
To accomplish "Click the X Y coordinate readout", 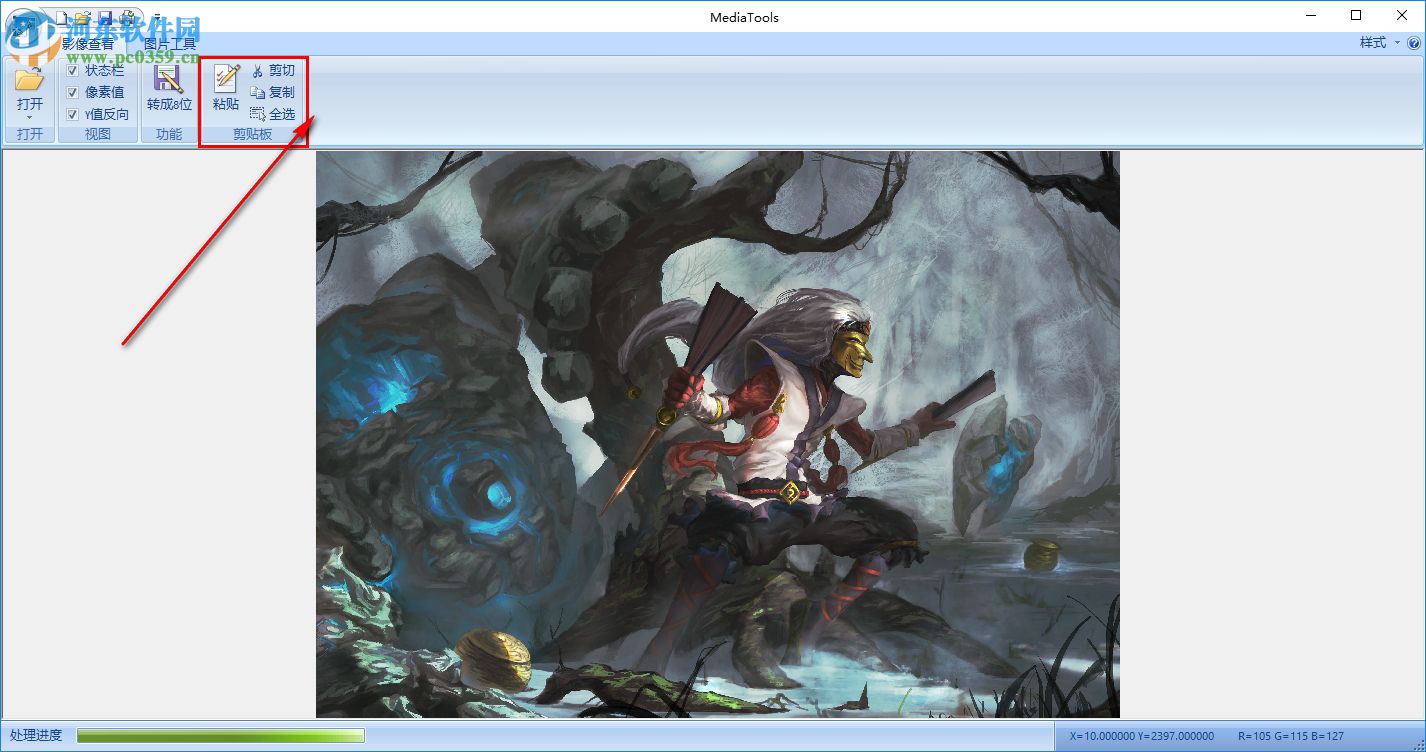I will (1142, 736).
